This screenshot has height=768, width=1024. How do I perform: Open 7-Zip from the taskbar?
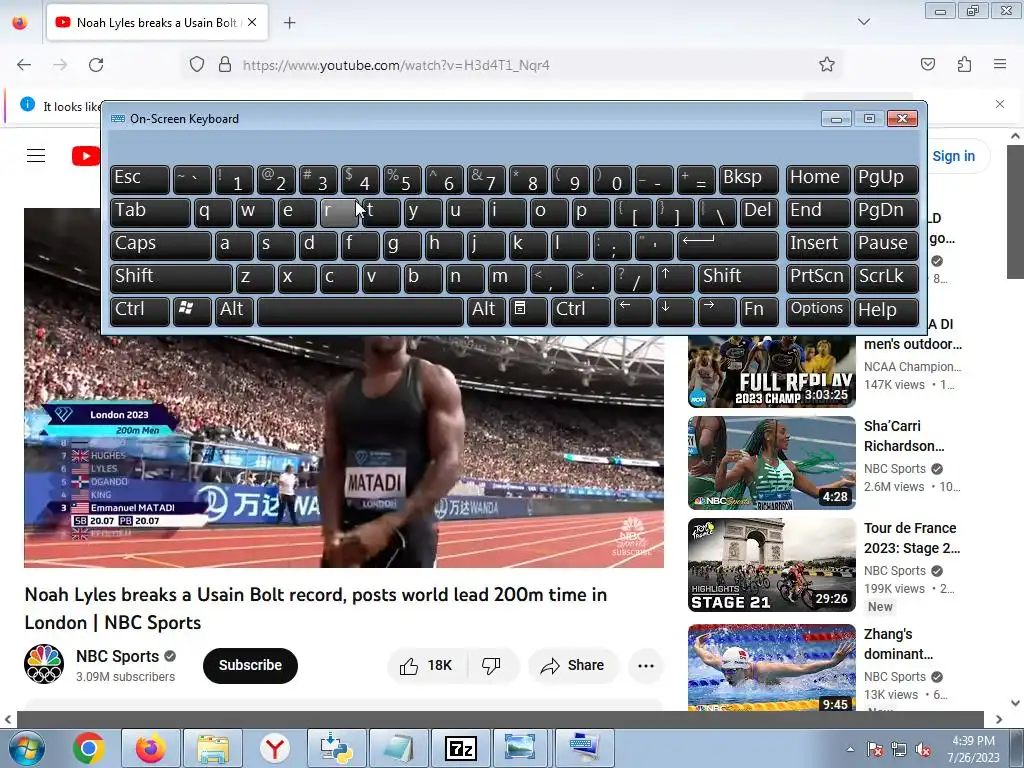pos(460,748)
